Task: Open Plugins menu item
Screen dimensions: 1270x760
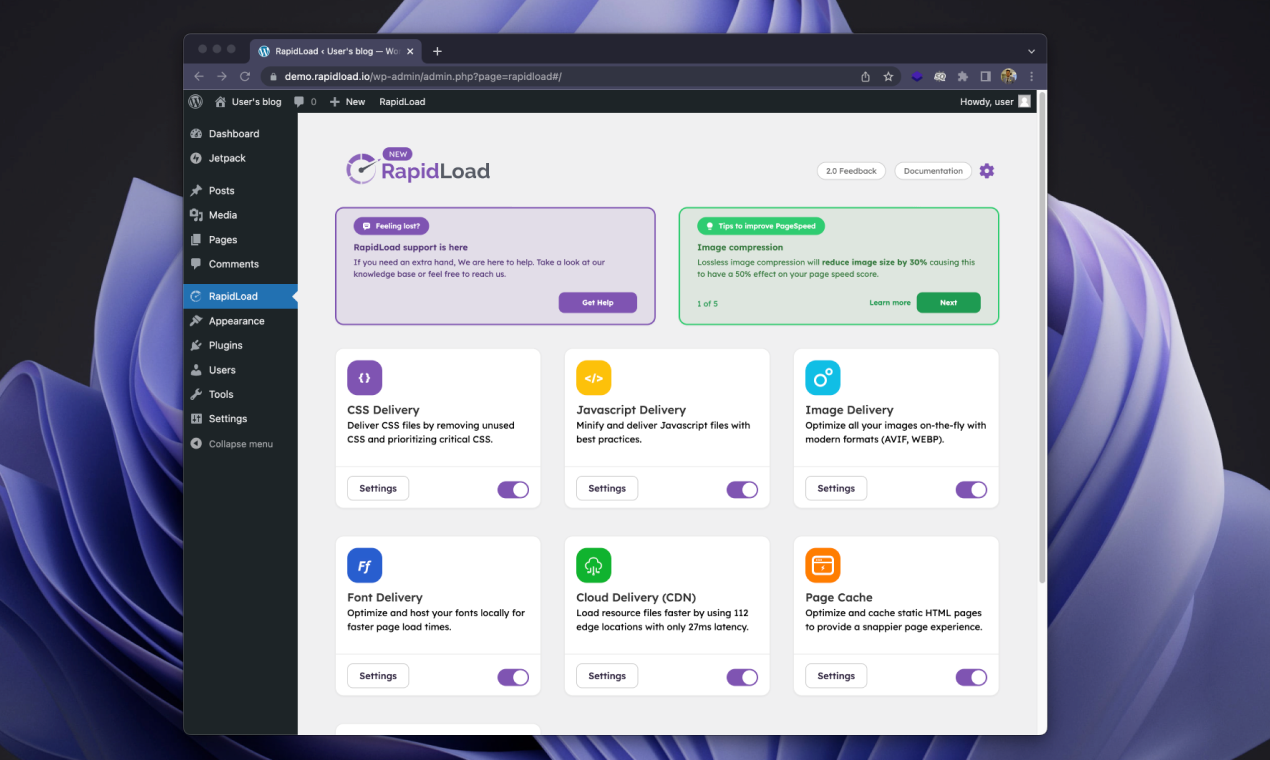Action: [x=240, y=345]
